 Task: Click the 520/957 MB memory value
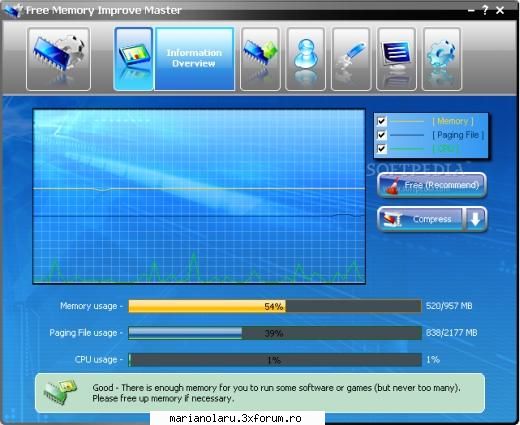(449, 306)
